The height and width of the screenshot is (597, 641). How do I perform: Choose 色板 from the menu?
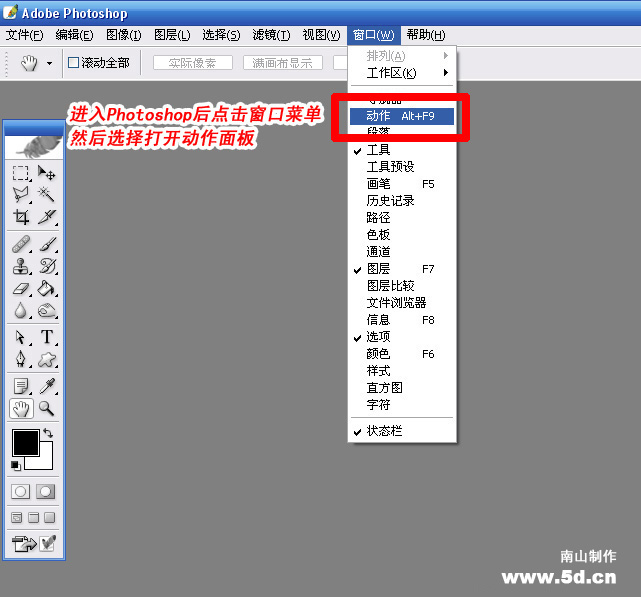[402, 235]
